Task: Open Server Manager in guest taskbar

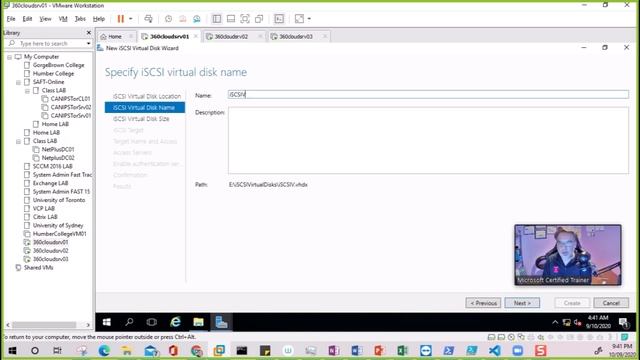Action: click(x=222, y=322)
